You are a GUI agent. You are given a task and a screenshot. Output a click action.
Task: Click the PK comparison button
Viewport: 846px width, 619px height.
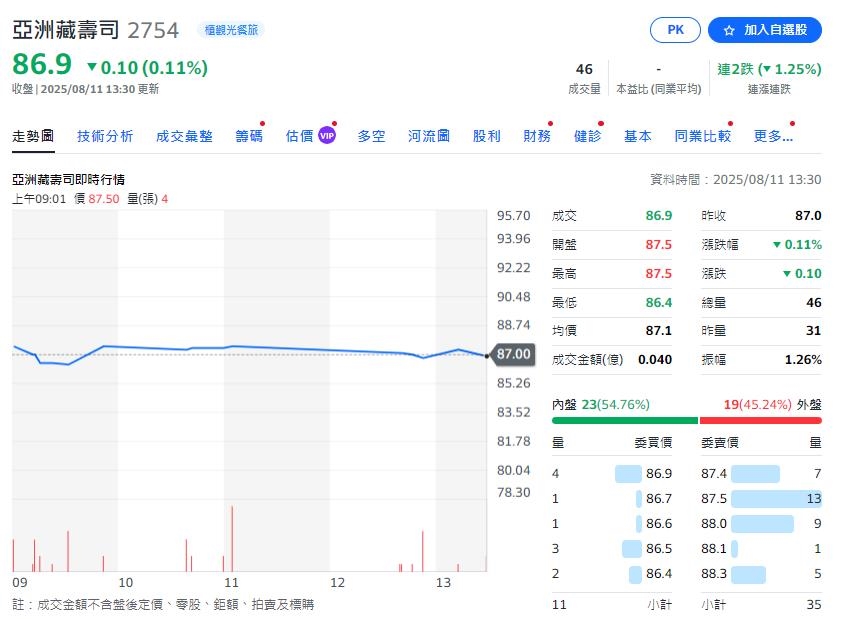674,30
